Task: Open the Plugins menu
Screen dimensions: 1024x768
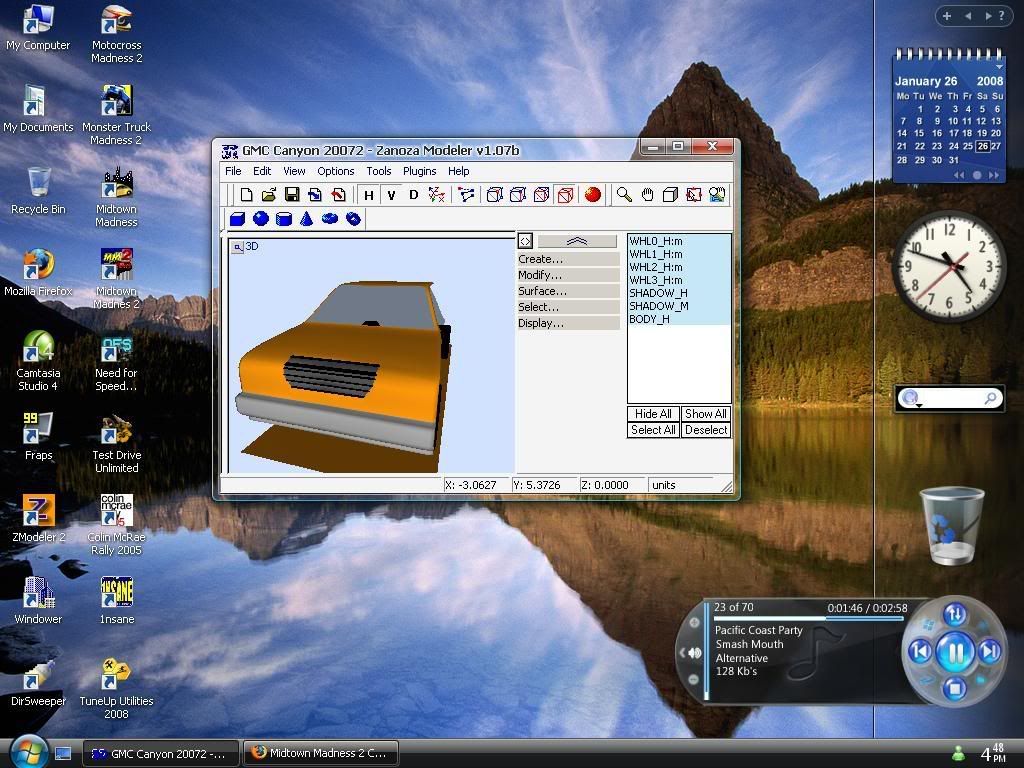Action: pos(419,171)
